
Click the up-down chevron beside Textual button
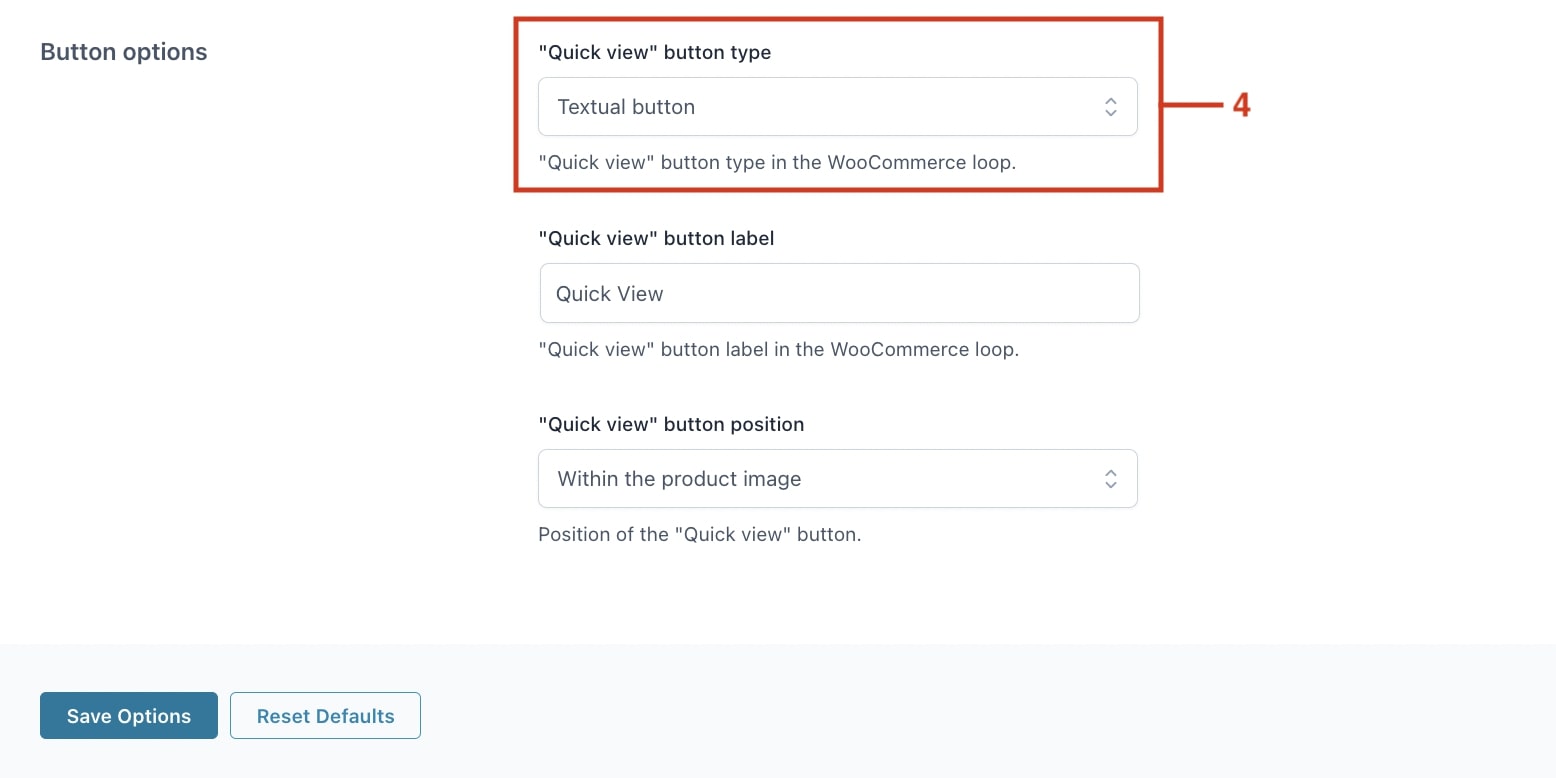[x=1110, y=107]
